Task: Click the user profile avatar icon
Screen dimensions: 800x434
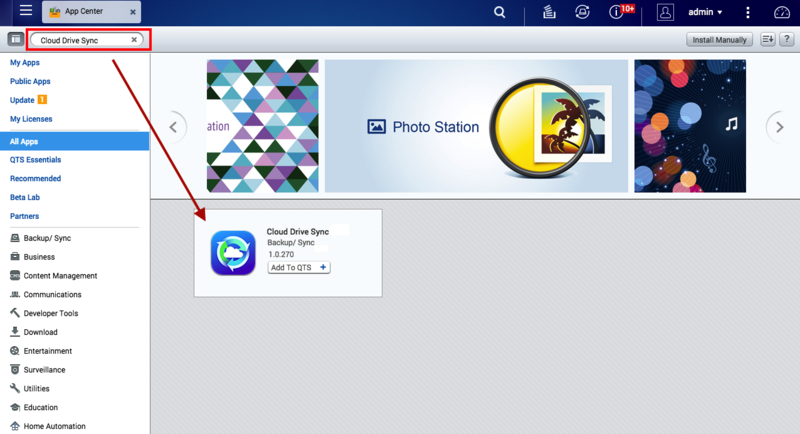Action: [x=665, y=12]
